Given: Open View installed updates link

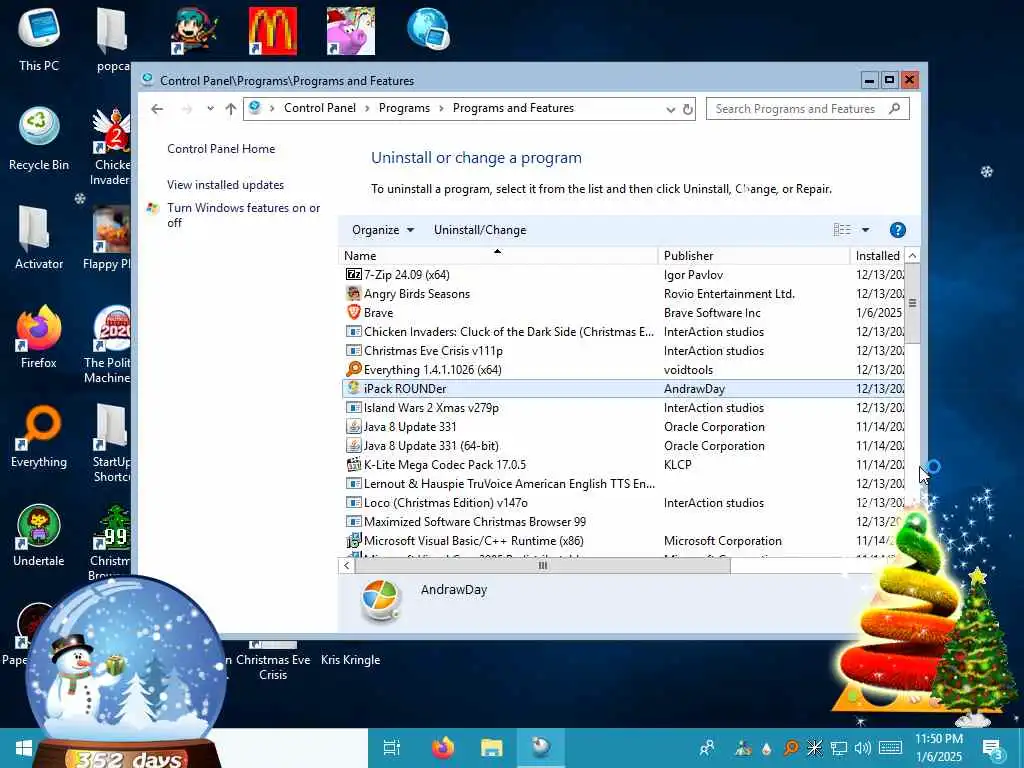Looking at the screenshot, I should coord(225,185).
